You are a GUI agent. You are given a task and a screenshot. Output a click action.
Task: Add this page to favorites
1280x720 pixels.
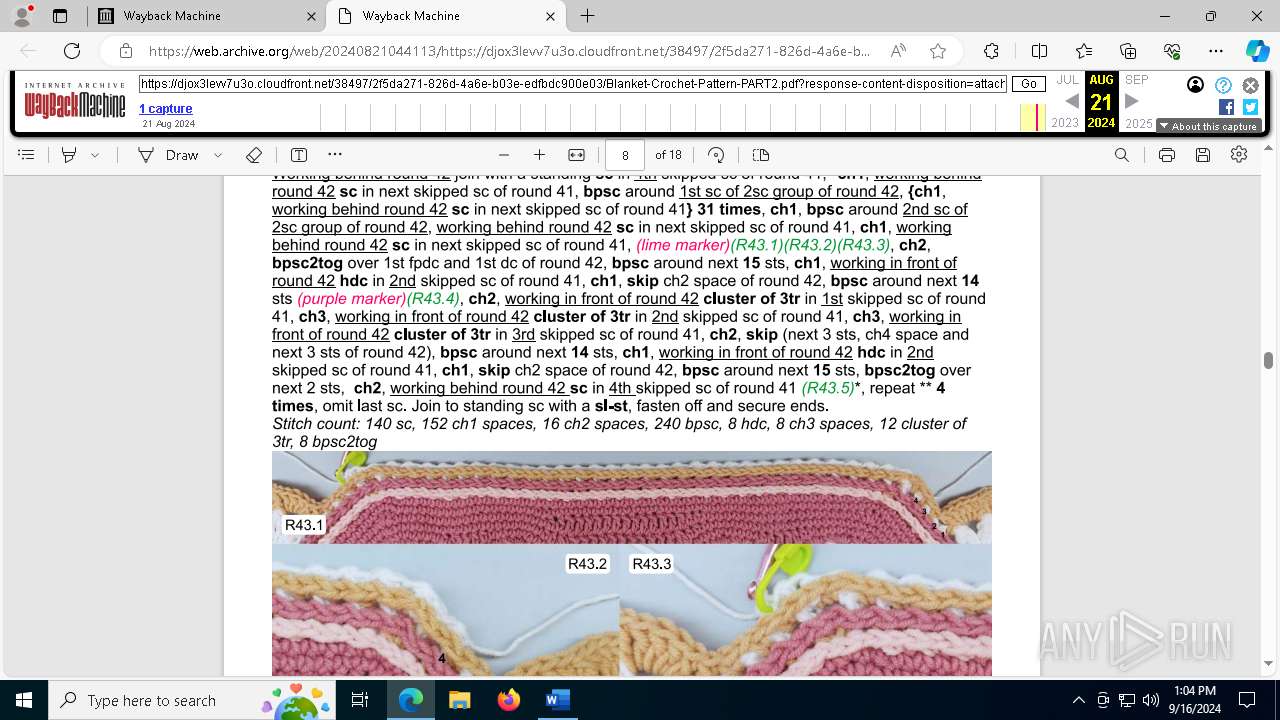[938, 51]
